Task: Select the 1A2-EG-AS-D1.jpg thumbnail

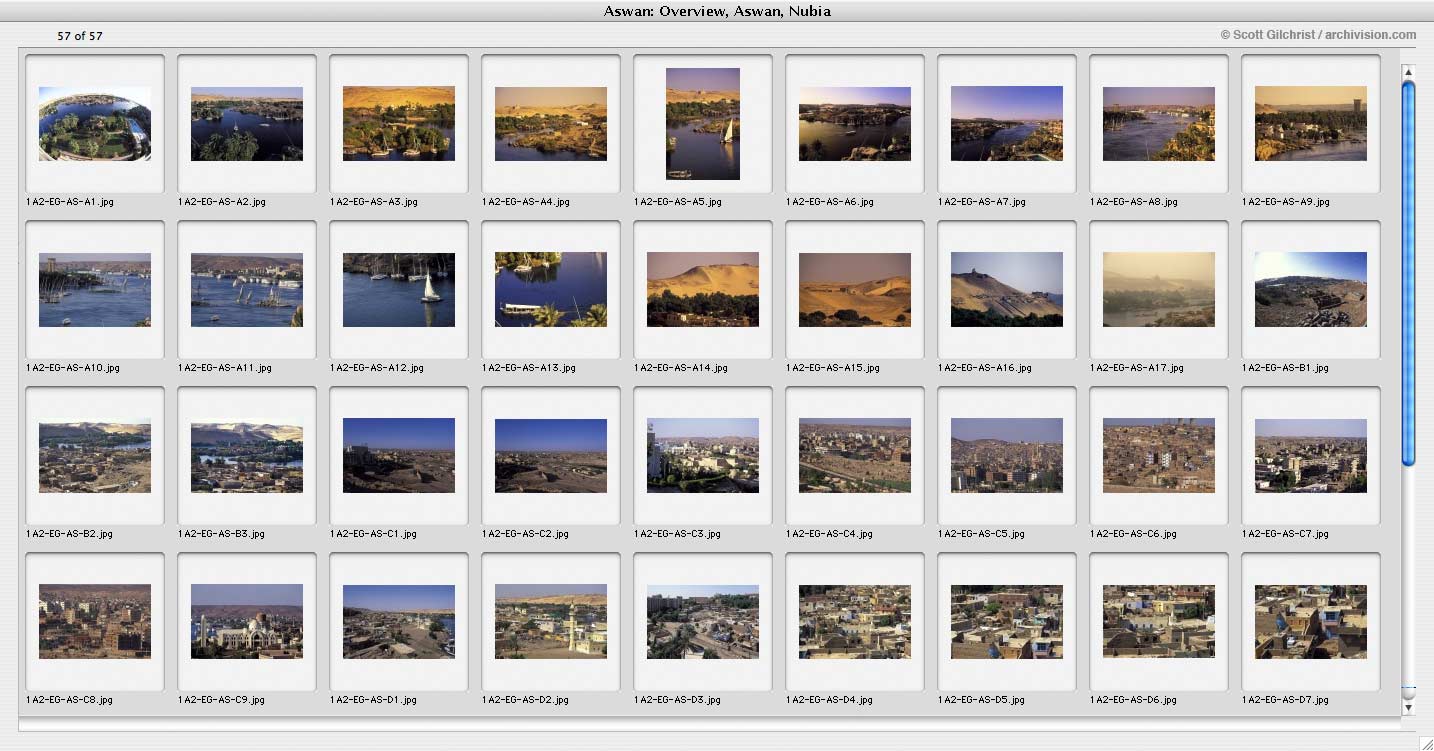Action: click(x=399, y=622)
